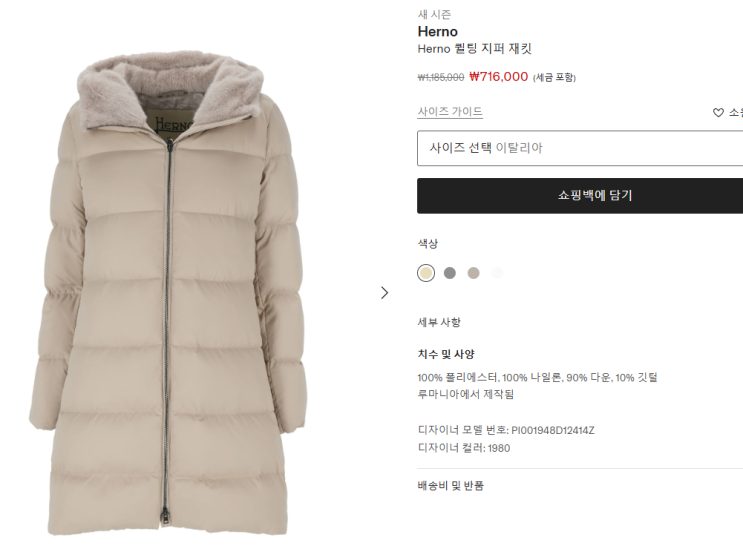Click the beige puffer coat image
This screenshot has width=743, height=546.
click(168, 294)
